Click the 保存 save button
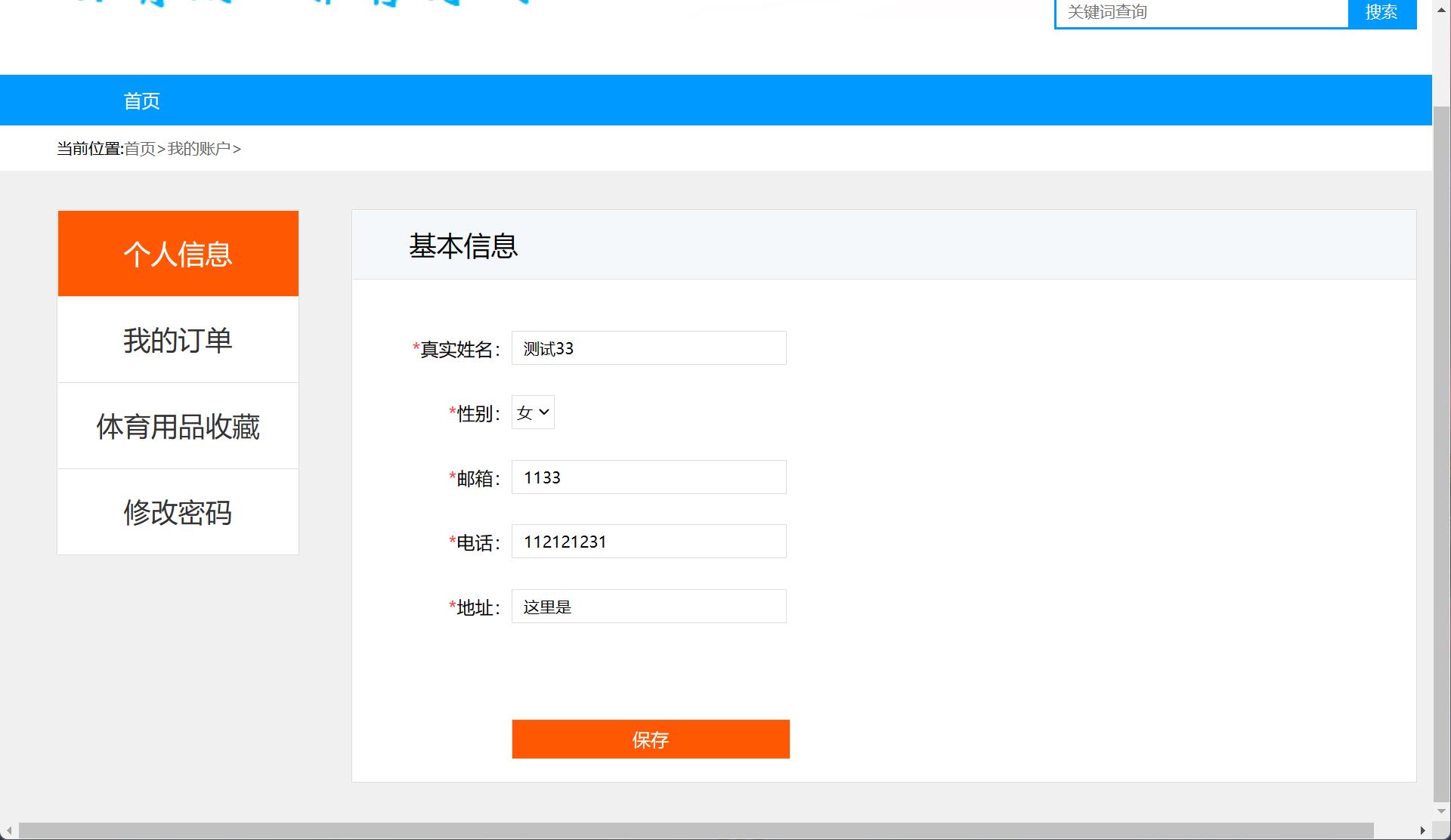The width and height of the screenshot is (1451, 840). coord(650,739)
